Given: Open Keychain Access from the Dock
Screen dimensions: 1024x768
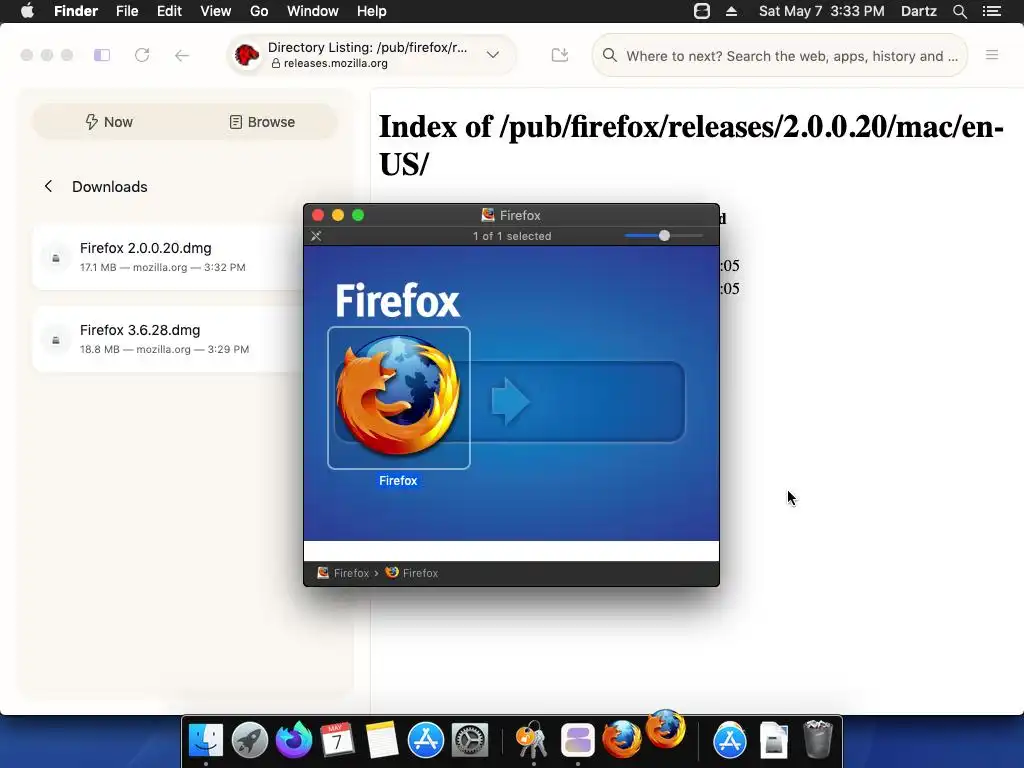Looking at the screenshot, I should (x=533, y=741).
